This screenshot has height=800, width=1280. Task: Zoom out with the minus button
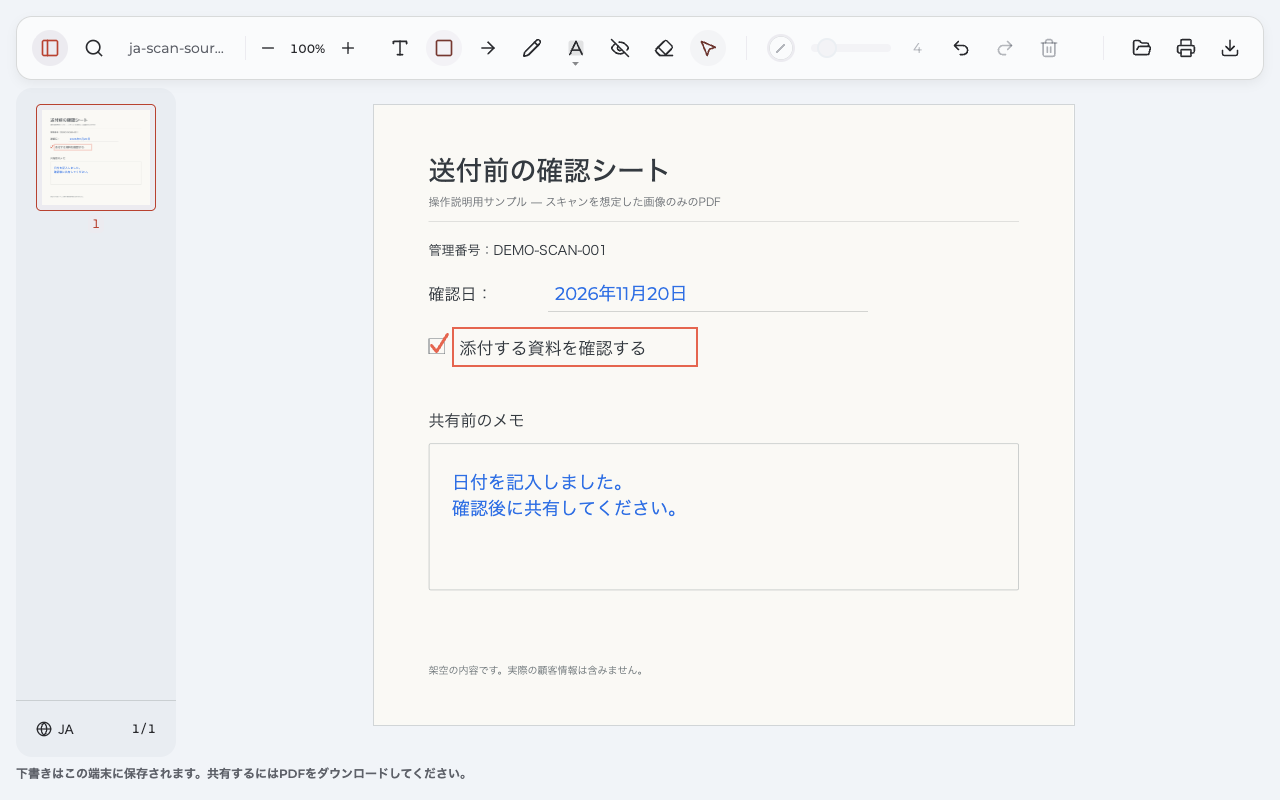point(268,48)
